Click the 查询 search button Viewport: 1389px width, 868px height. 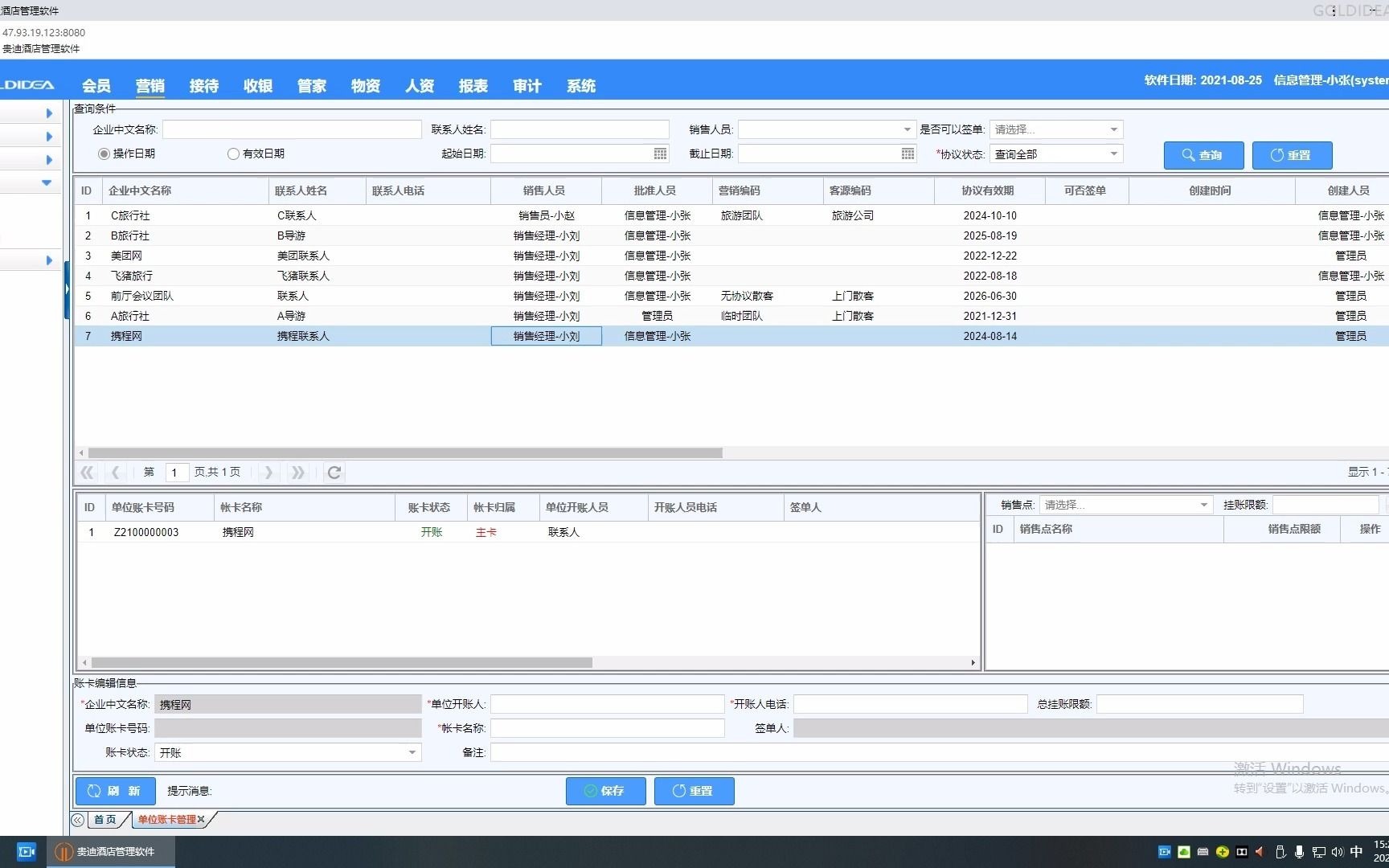[1203, 155]
